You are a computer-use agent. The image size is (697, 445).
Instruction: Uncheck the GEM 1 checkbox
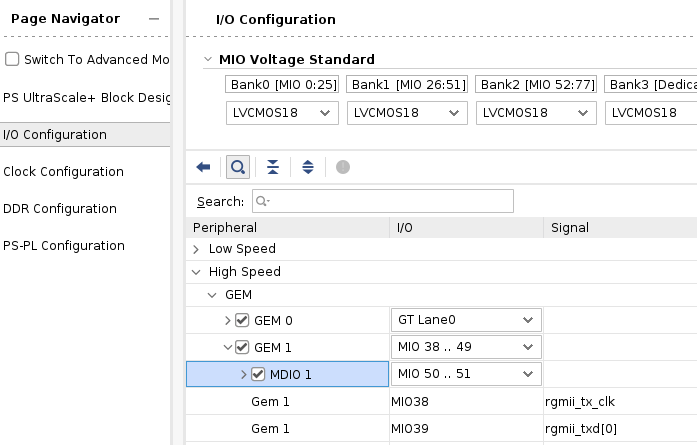click(x=242, y=348)
